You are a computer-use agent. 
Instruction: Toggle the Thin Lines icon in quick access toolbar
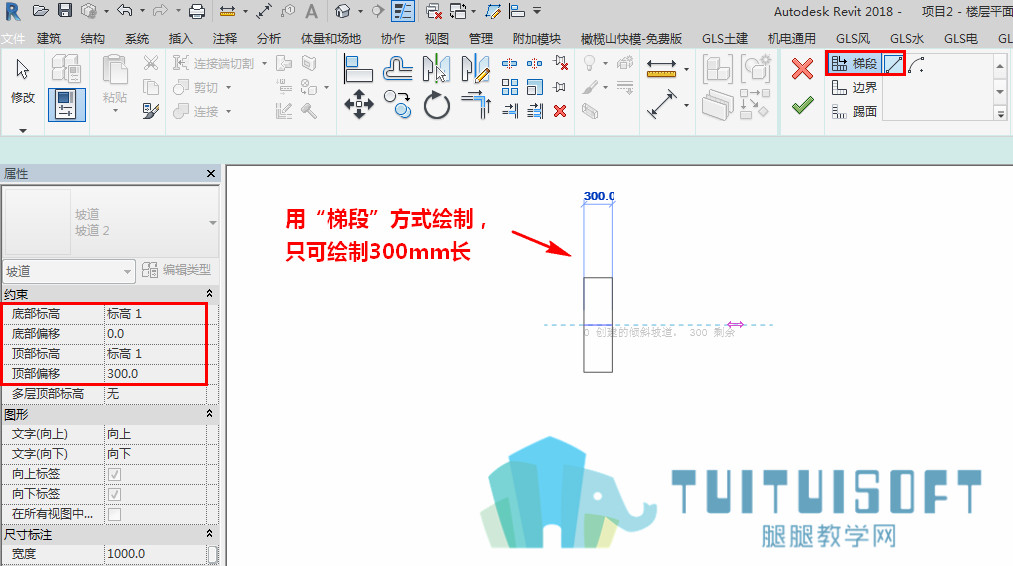pos(403,11)
